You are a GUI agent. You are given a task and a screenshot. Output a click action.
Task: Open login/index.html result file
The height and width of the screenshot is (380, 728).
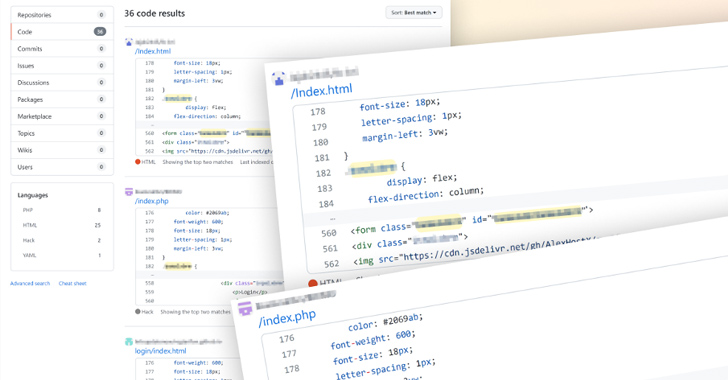pyautogui.click(x=160, y=351)
